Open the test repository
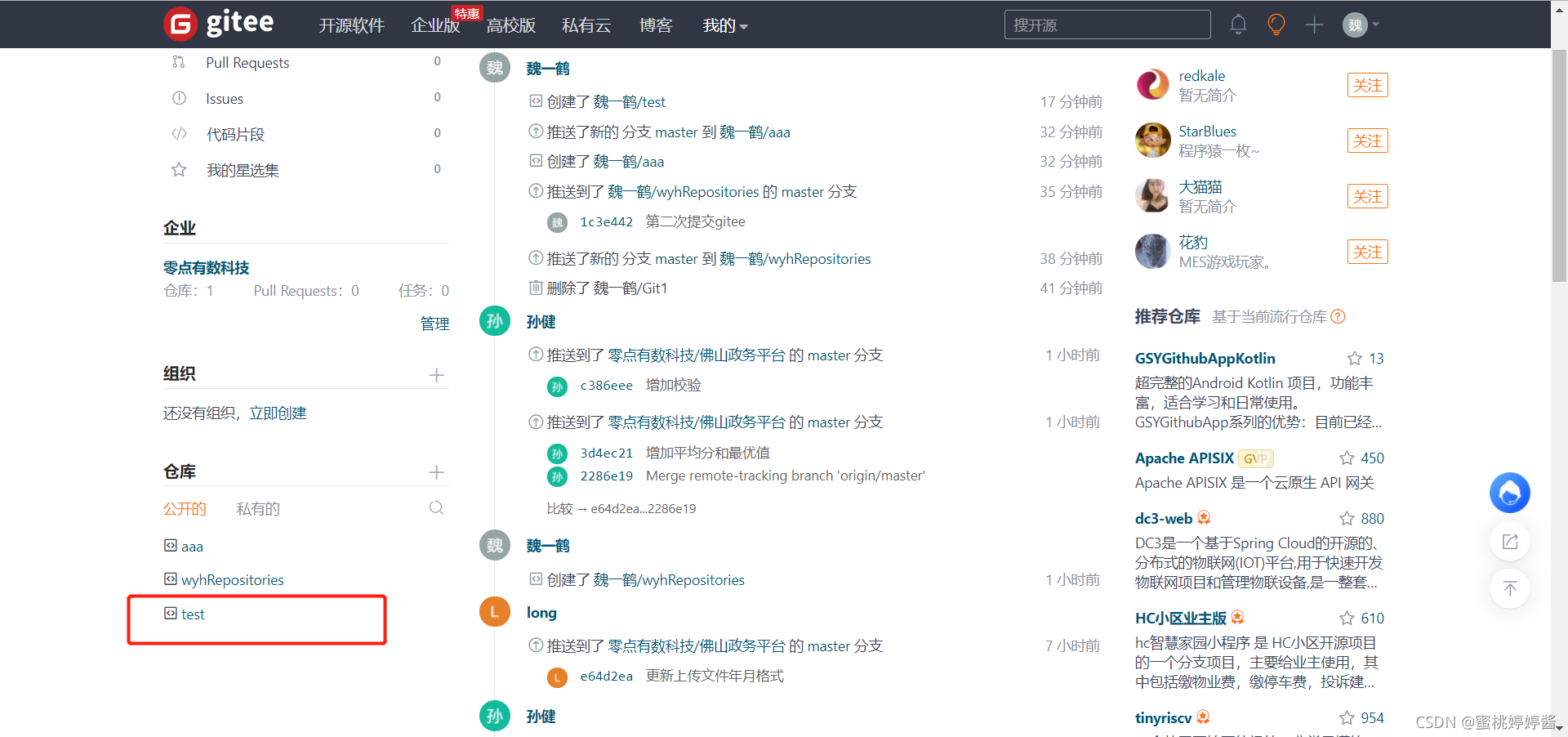The width and height of the screenshot is (1568, 737). pyautogui.click(x=193, y=614)
